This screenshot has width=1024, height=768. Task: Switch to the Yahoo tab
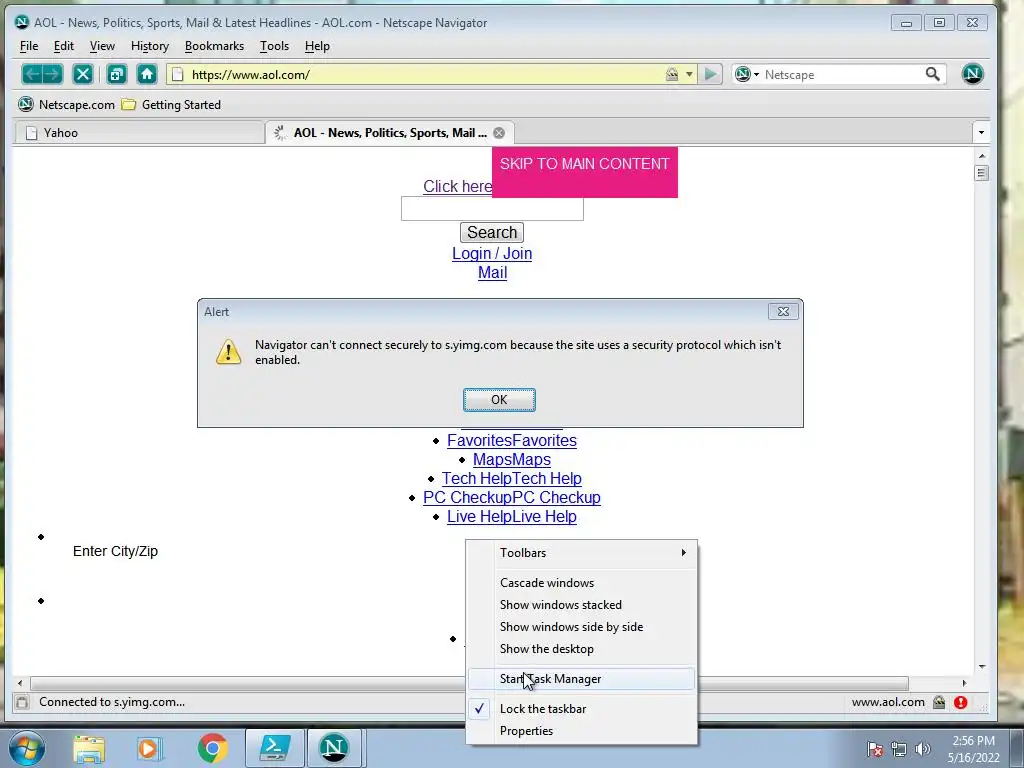point(140,133)
